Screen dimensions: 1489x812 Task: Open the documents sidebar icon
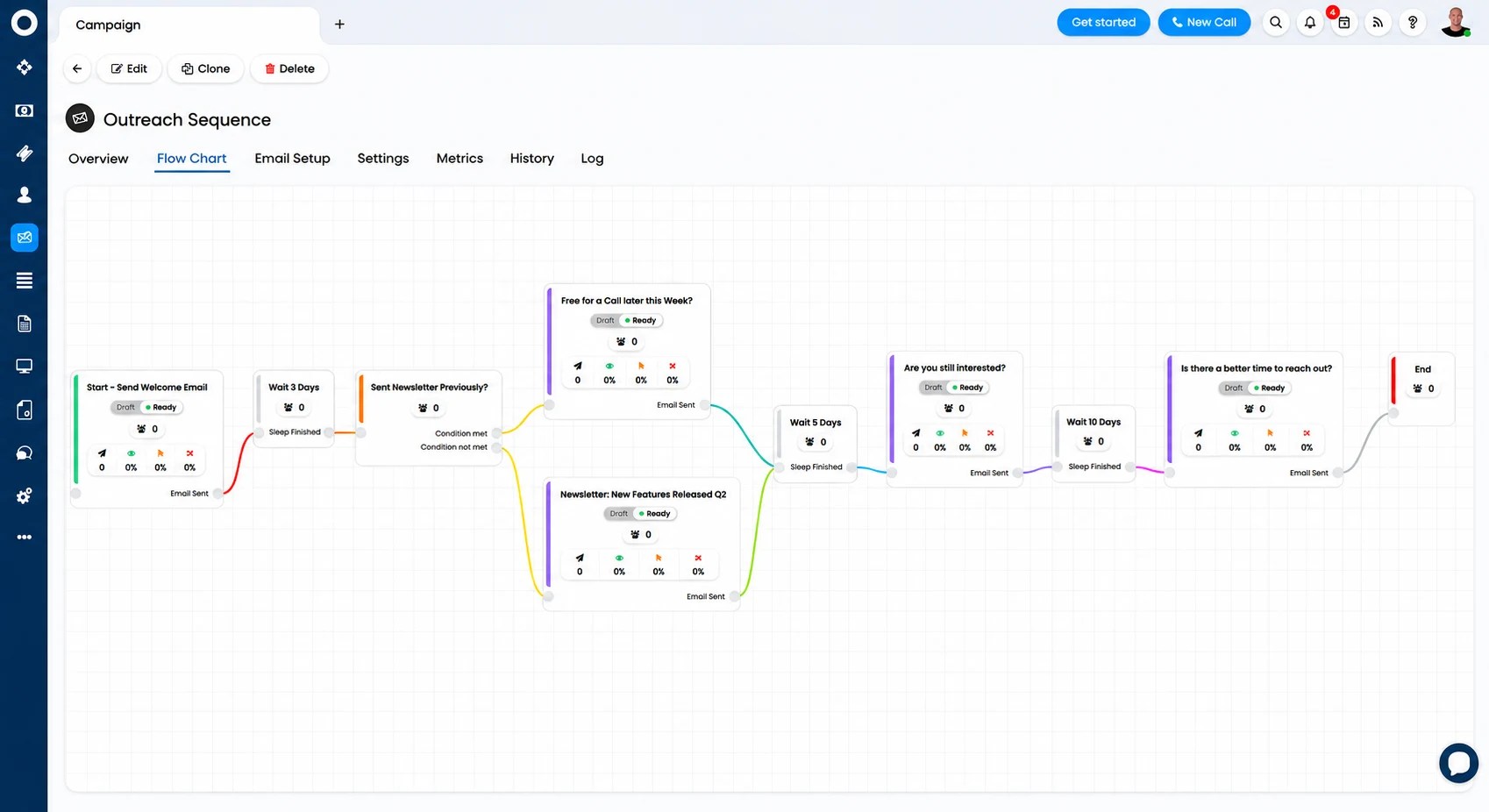[x=24, y=324]
